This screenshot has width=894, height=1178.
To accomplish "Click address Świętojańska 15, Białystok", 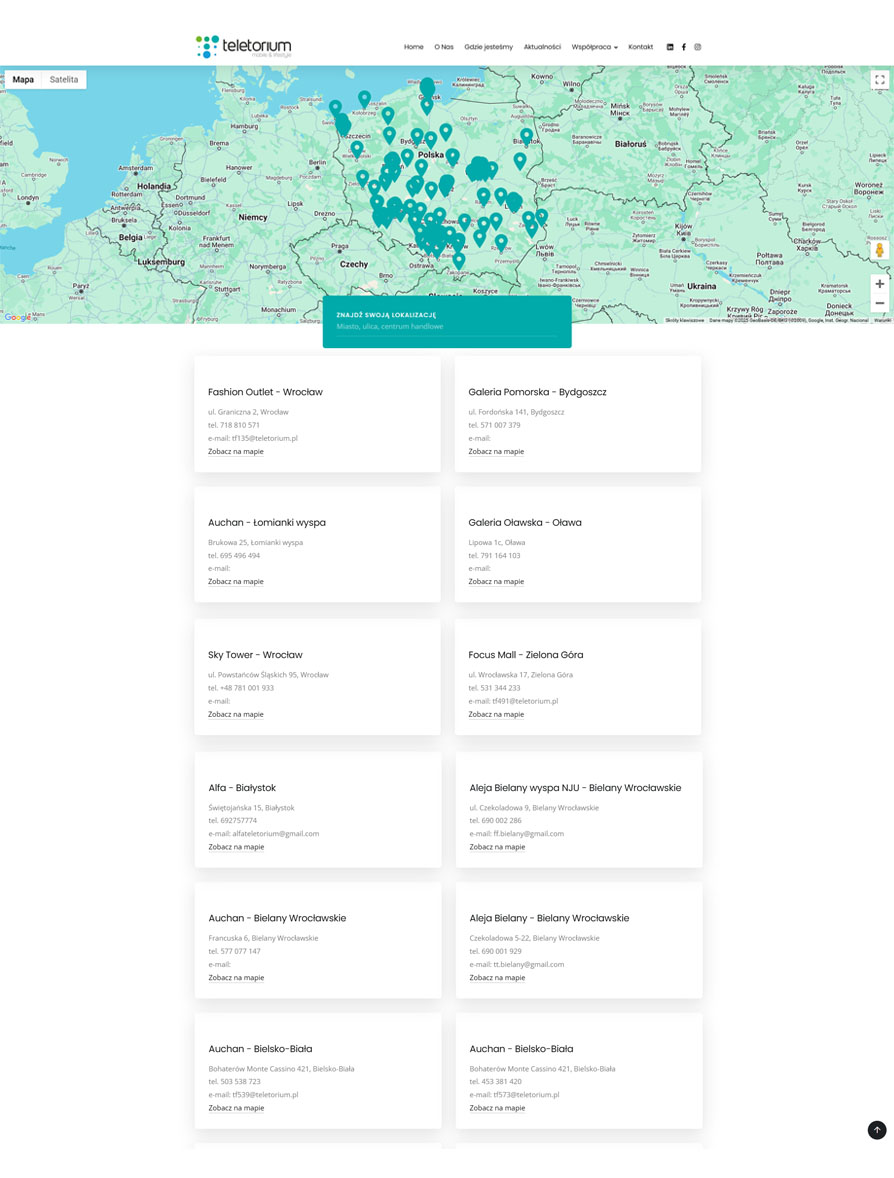I will [251, 808].
